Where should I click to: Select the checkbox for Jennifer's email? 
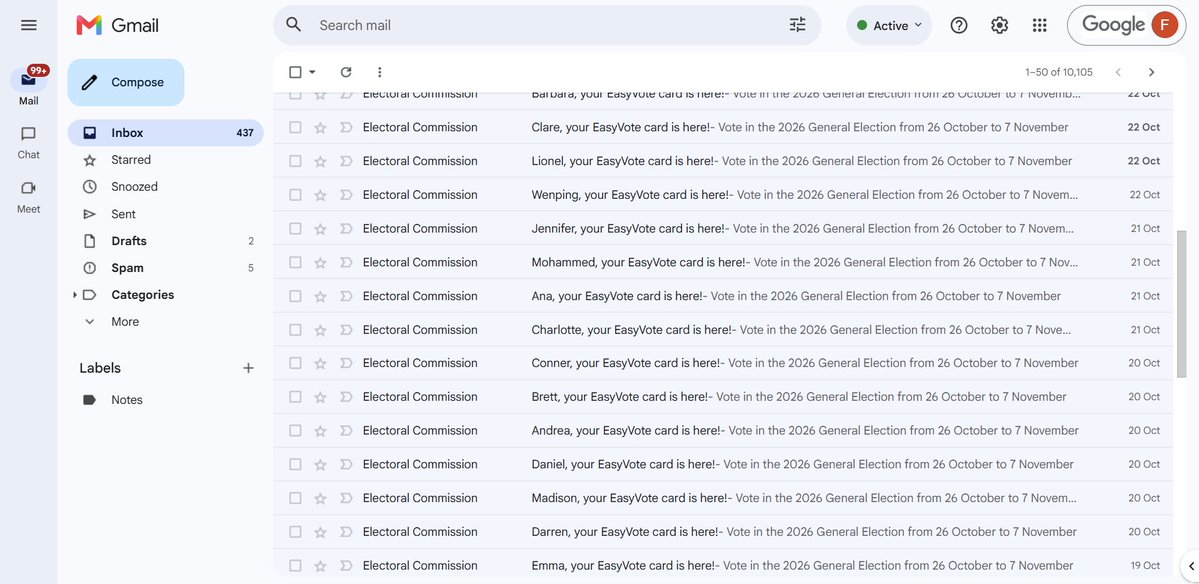(295, 229)
